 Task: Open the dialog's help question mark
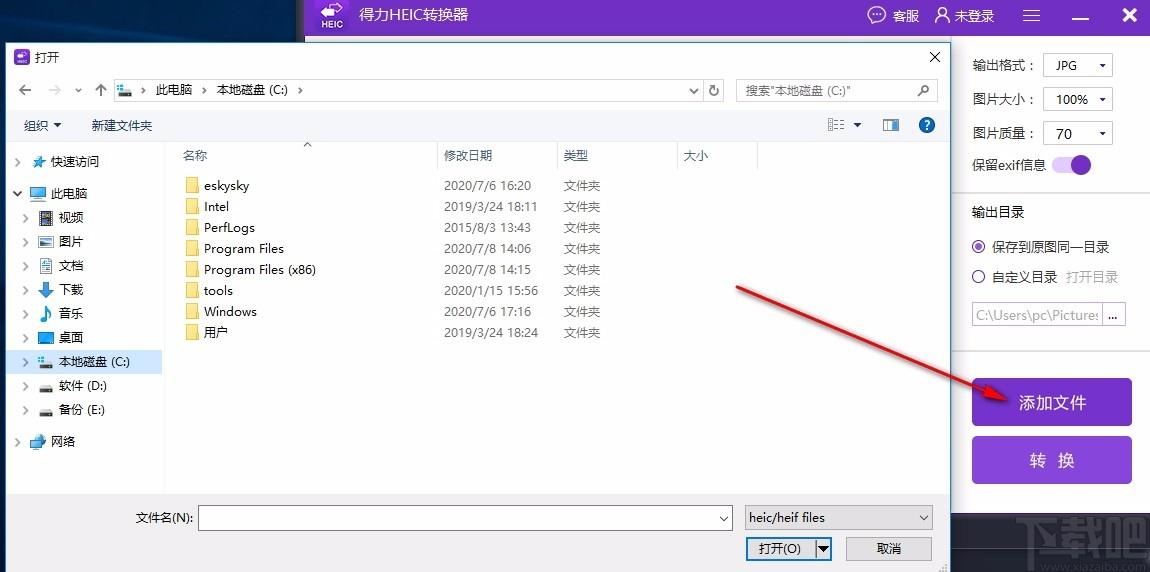pyautogui.click(x=926, y=125)
